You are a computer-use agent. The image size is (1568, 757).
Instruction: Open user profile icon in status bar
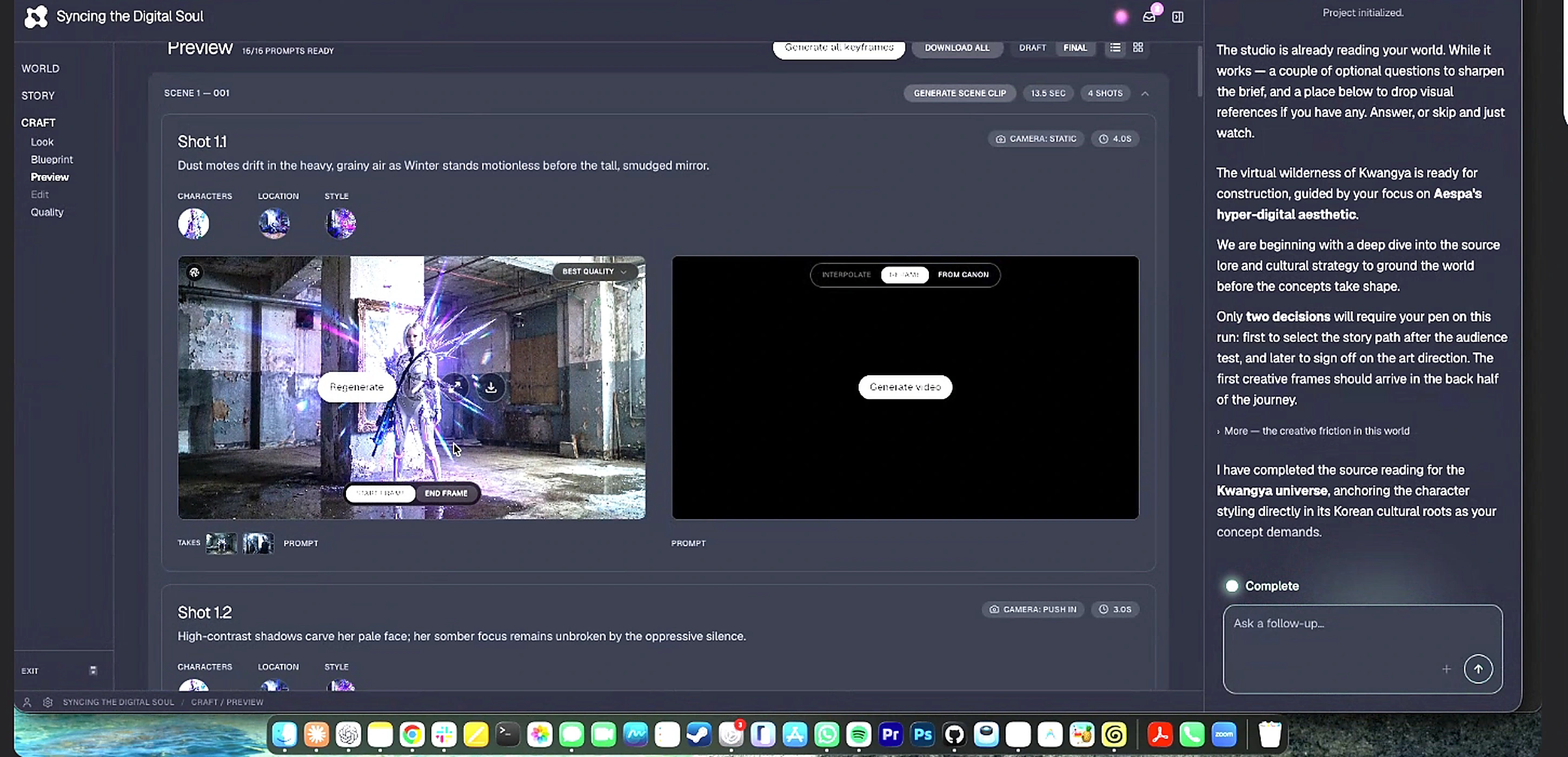[27, 702]
